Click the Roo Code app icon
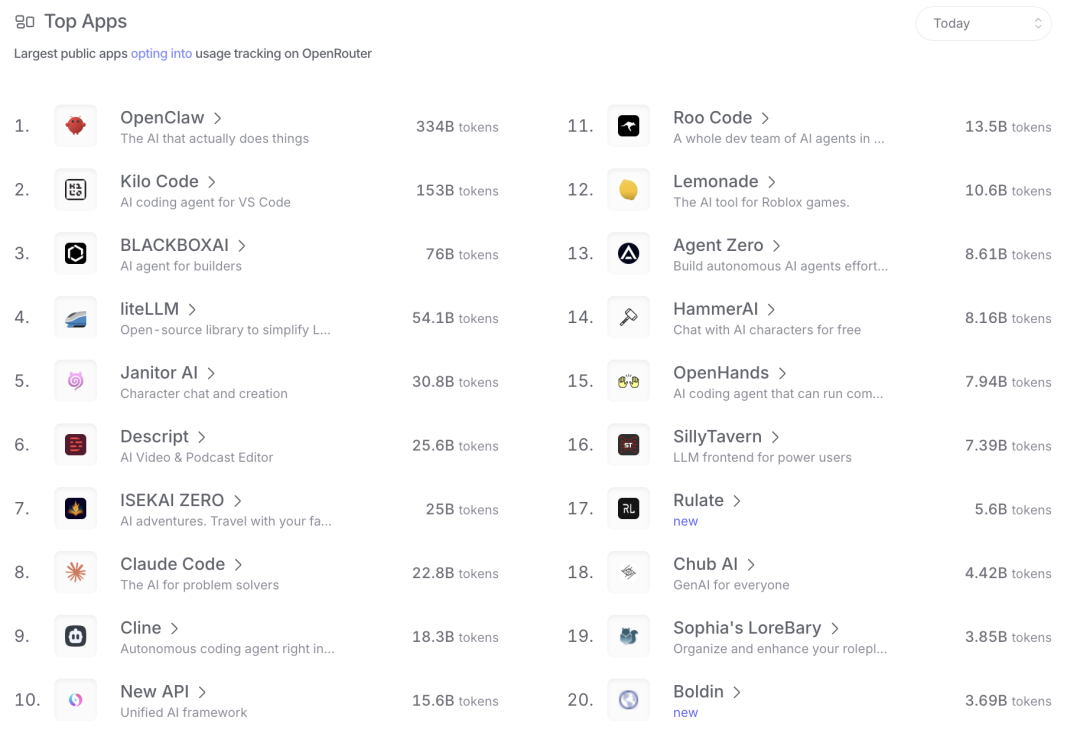This screenshot has width=1080, height=737. (x=628, y=126)
